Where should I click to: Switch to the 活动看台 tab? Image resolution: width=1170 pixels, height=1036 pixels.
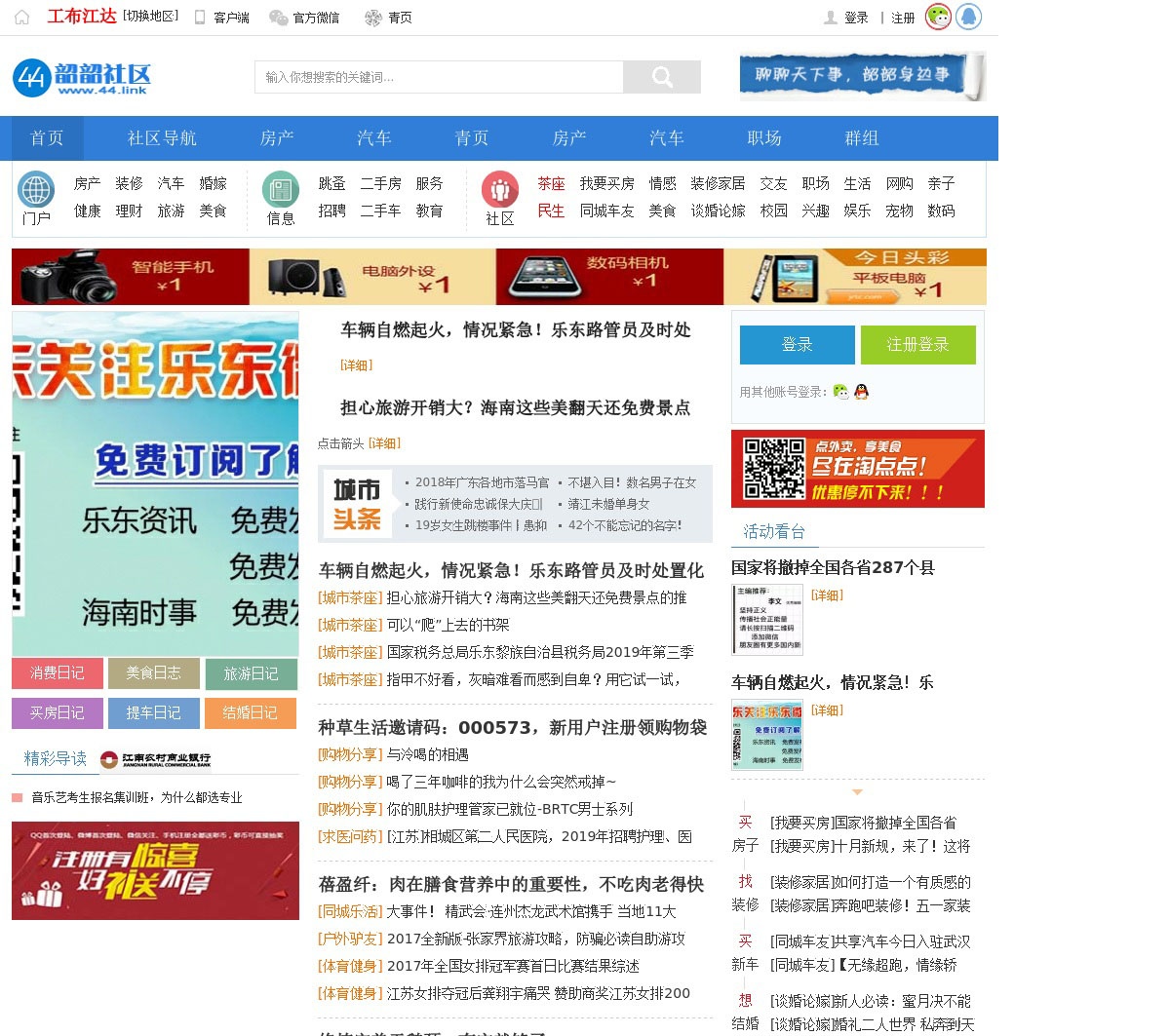tap(774, 531)
